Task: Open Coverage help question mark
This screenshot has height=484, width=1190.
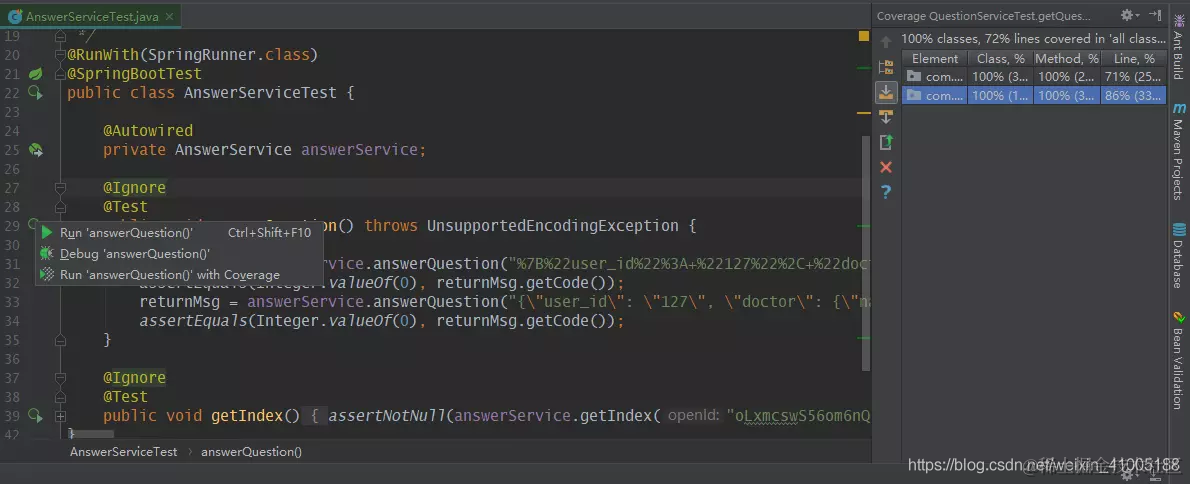Action: pos(886,193)
